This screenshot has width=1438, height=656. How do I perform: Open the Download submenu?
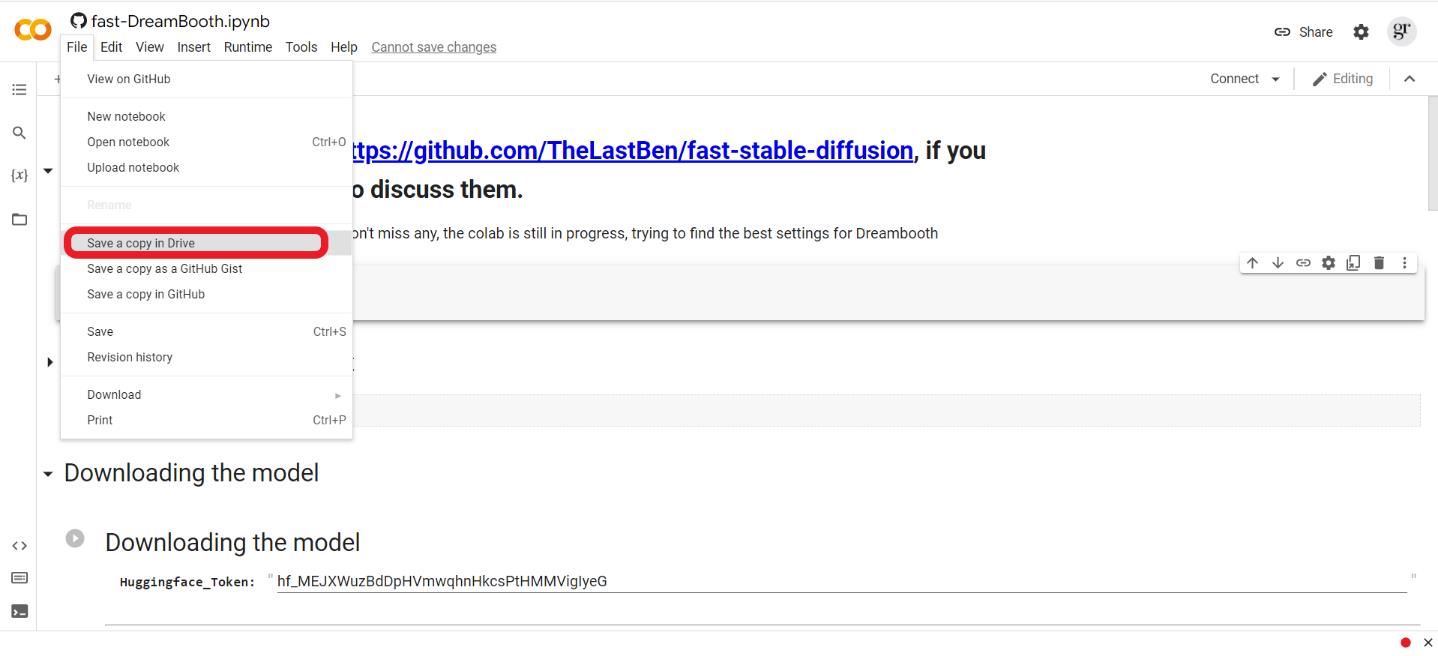click(x=206, y=395)
